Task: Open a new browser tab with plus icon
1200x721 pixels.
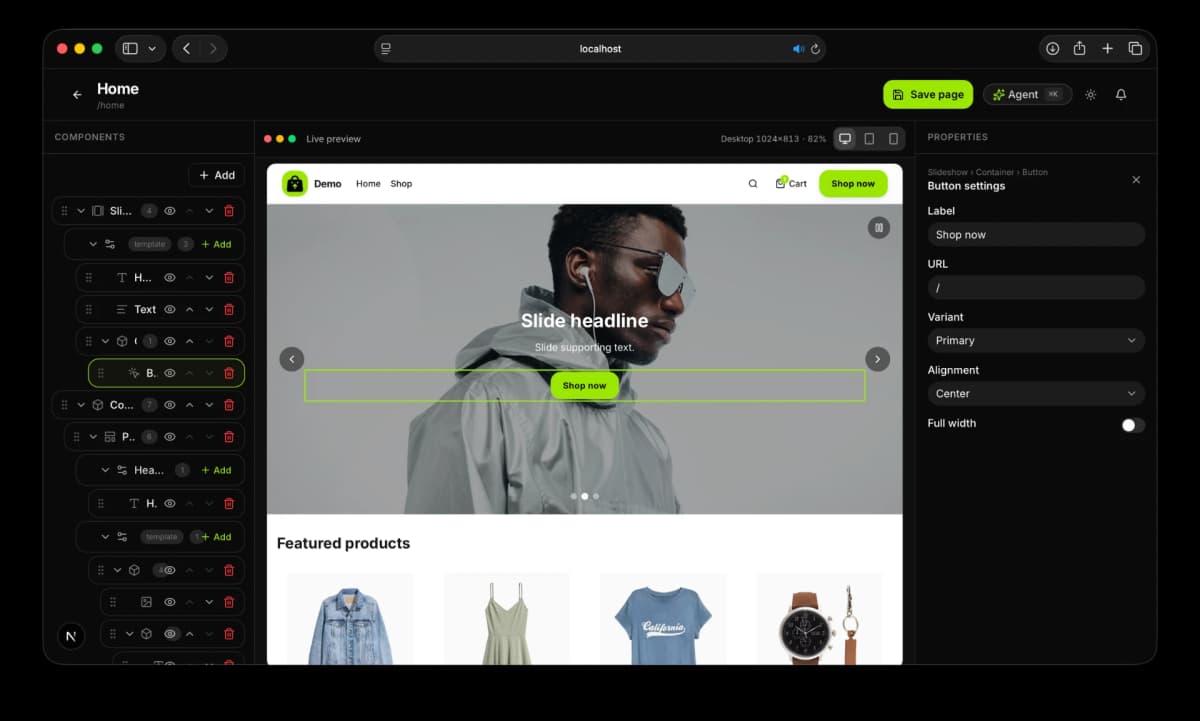Action: pos(1107,49)
